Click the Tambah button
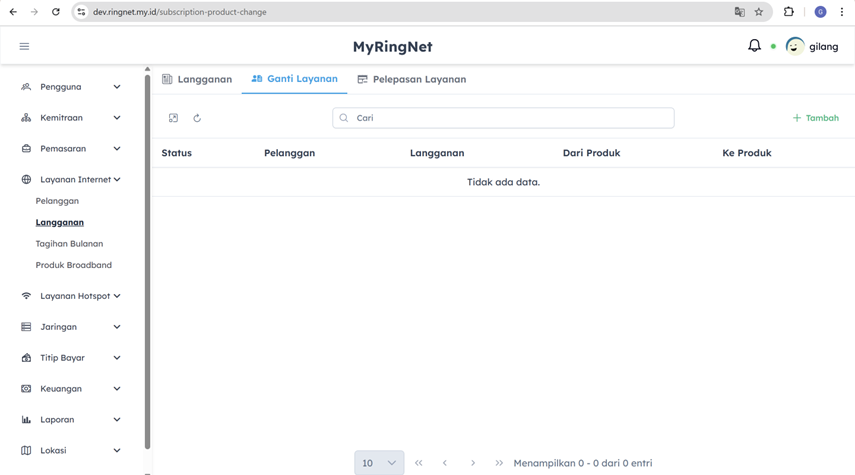The height and width of the screenshot is (475, 855). tap(815, 118)
